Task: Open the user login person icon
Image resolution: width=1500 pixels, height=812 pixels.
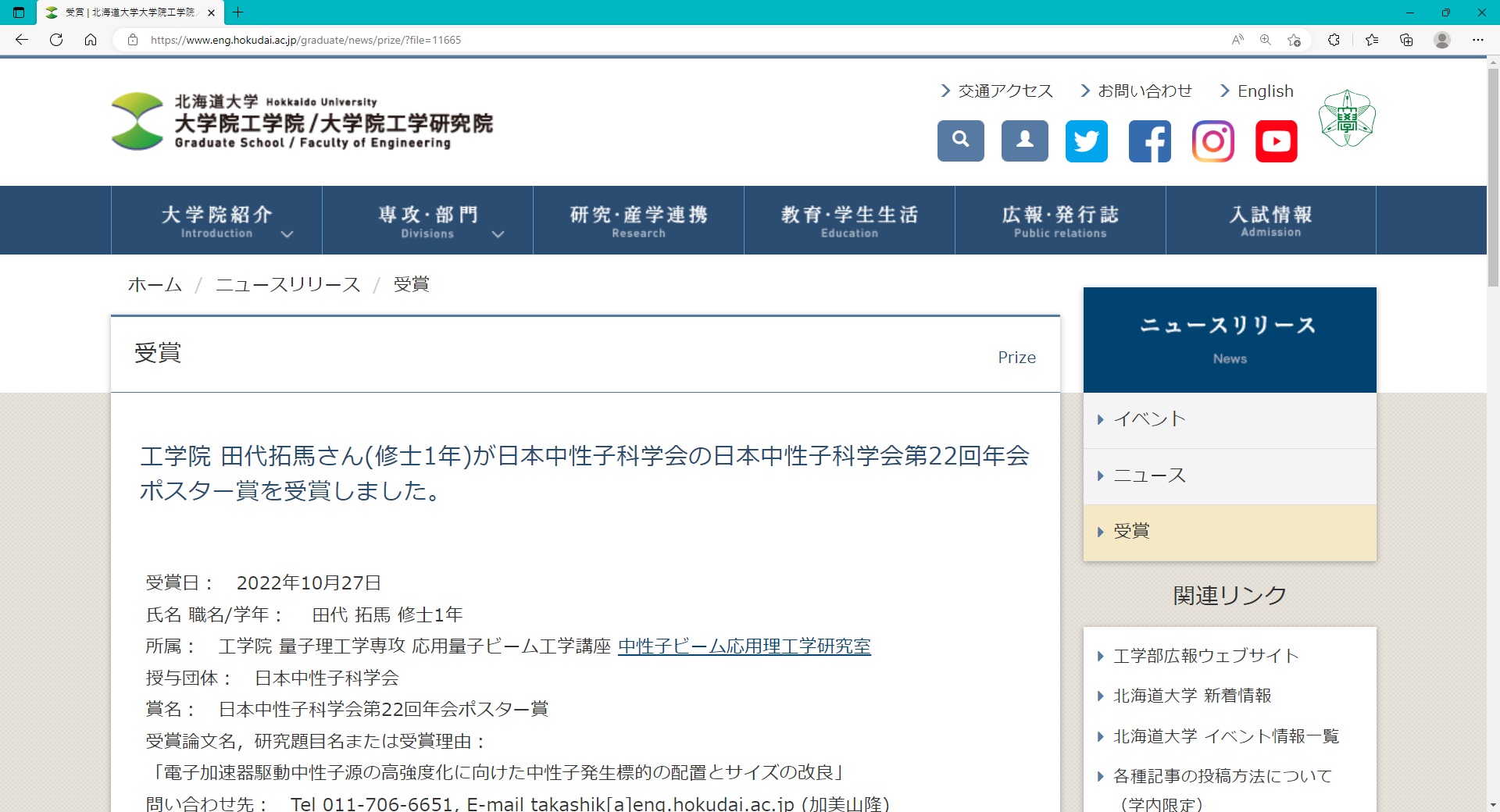Action: tap(1025, 141)
